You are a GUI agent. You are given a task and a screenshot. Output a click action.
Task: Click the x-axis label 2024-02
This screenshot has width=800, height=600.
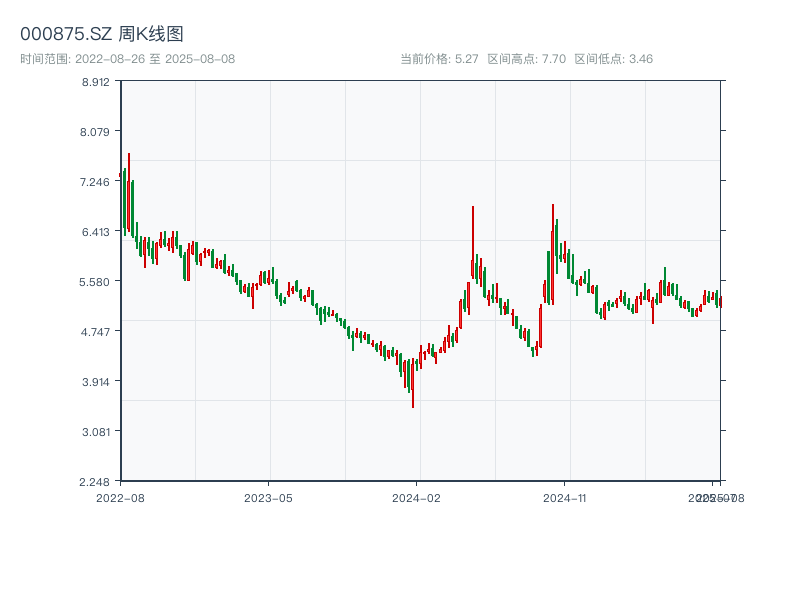(416, 498)
